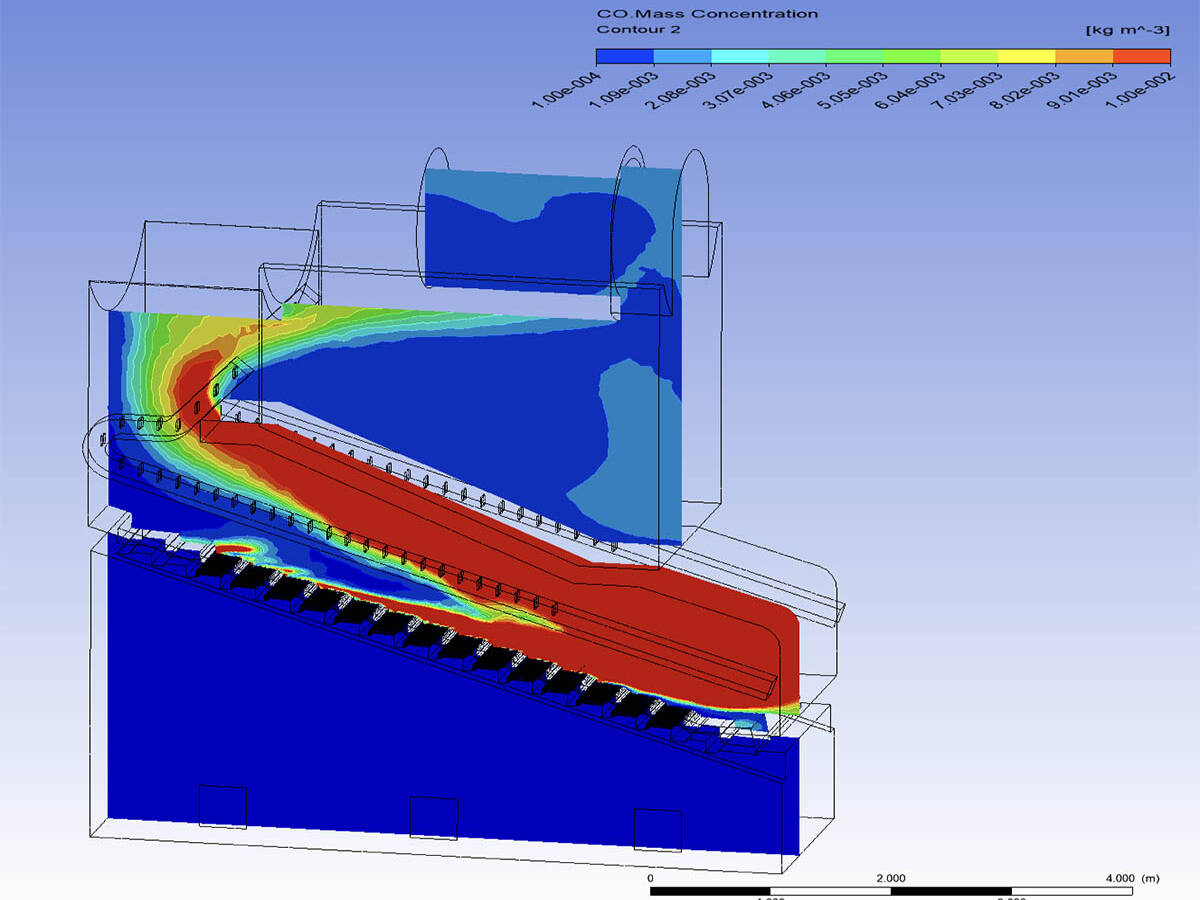1200x900 pixels.
Task: Select the middle square outline at model bottom
Action: pos(434,818)
